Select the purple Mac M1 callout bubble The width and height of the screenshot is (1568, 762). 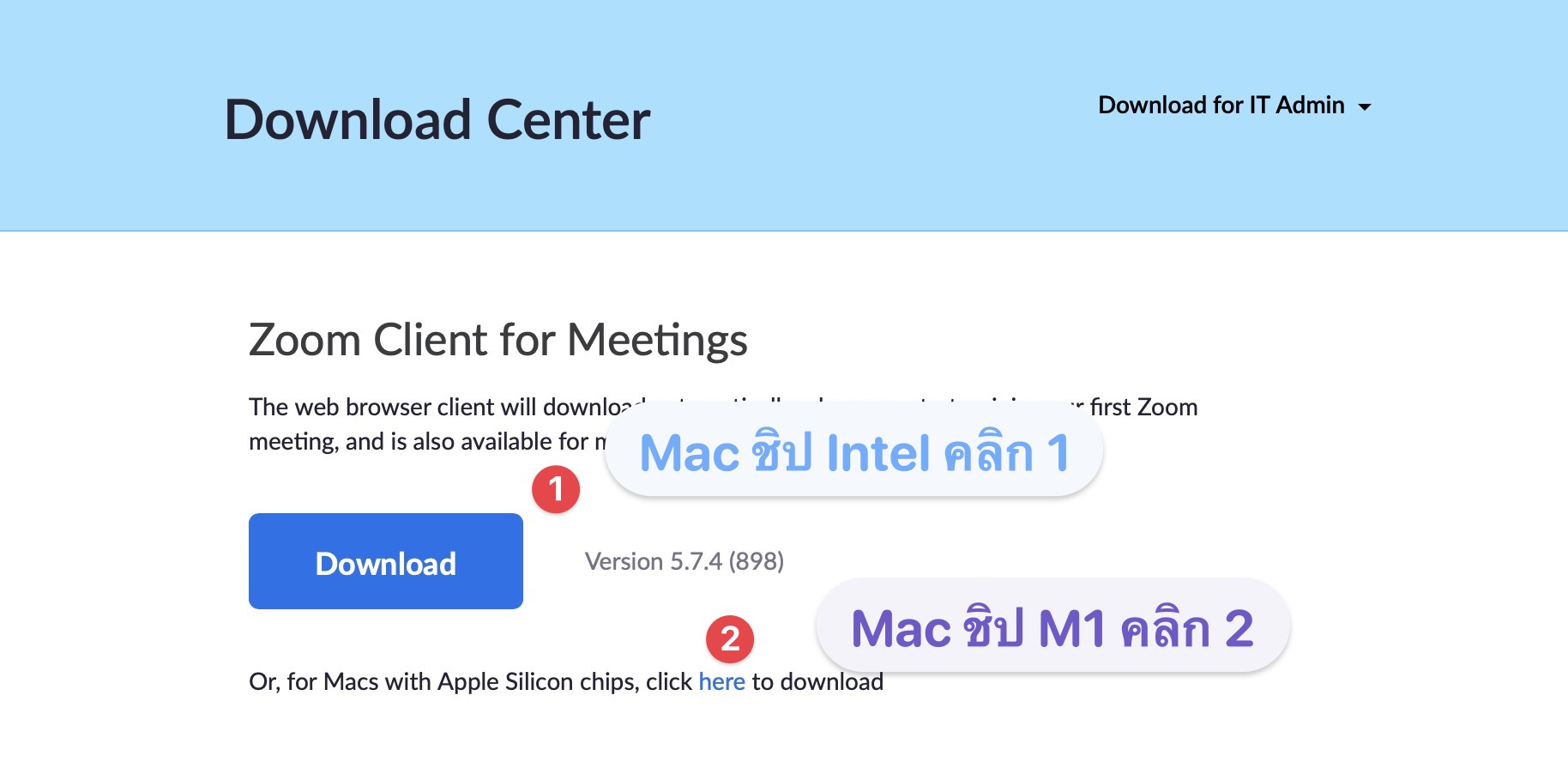(1052, 628)
